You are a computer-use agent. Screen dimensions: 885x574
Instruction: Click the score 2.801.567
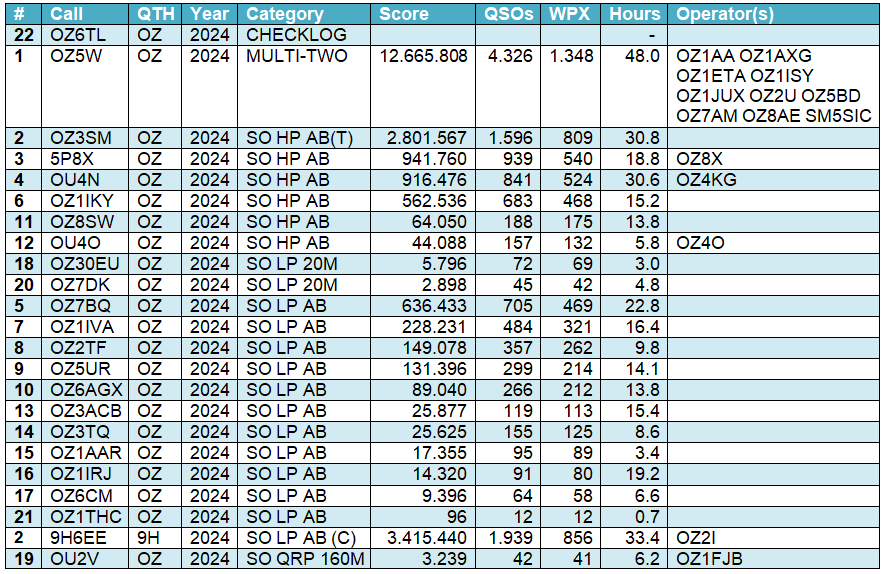[x=427, y=138]
